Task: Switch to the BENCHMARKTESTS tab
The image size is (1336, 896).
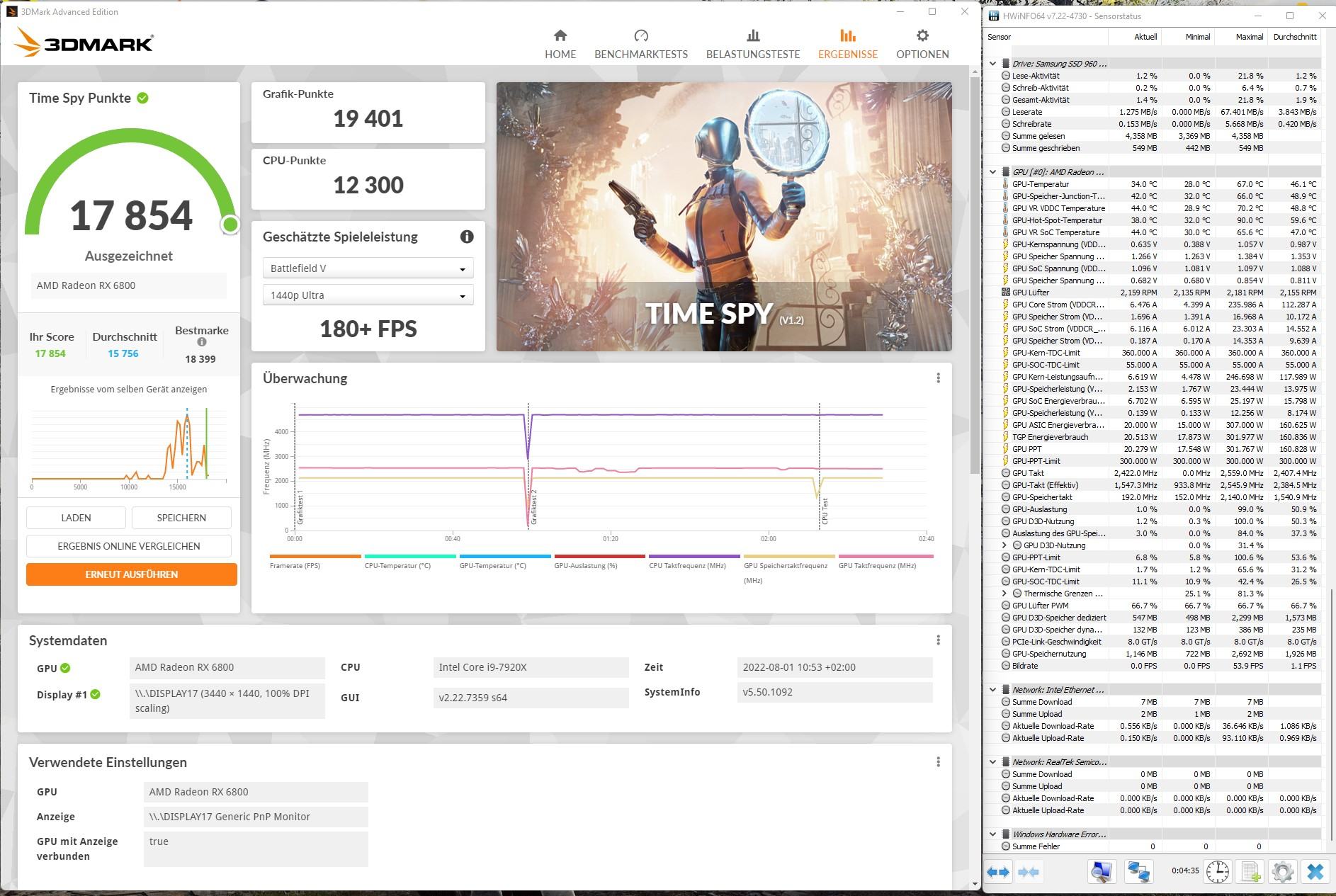Action: coord(641,44)
